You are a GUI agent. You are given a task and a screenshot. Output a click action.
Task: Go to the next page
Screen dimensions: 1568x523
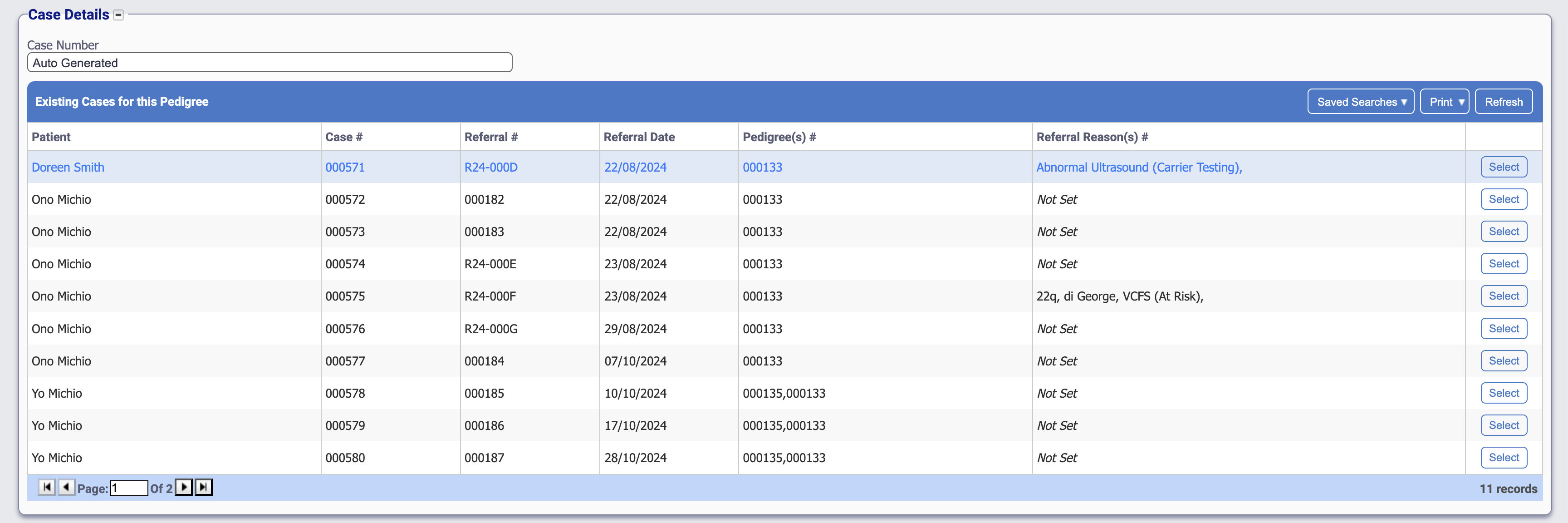coord(184,487)
